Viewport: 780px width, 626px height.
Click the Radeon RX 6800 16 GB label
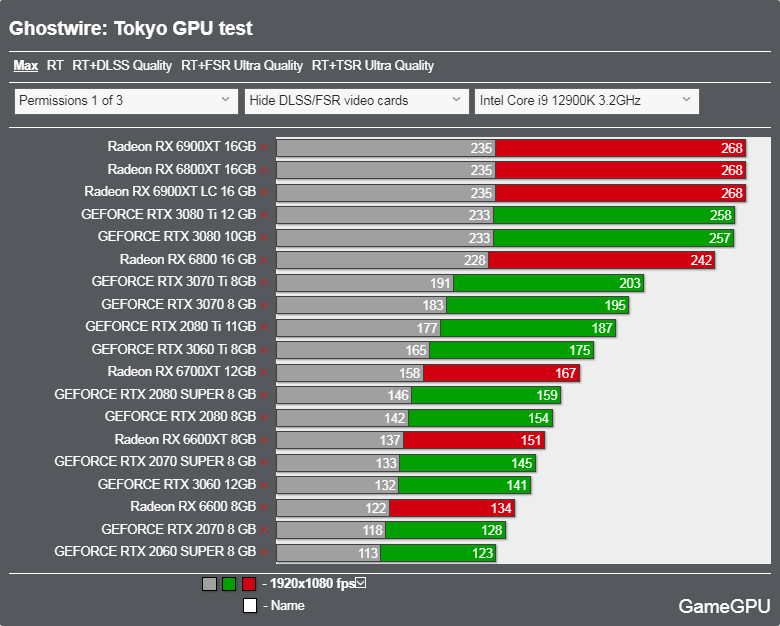(x=188, y=260)
